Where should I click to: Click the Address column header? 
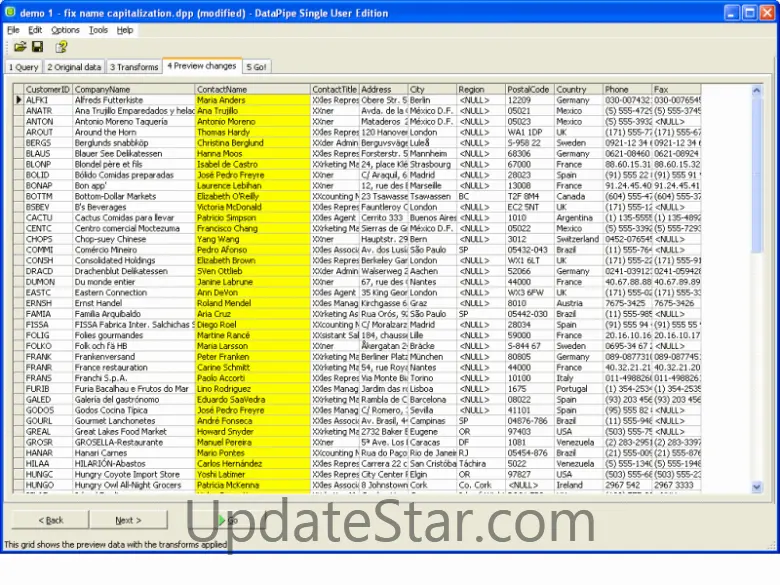(x=383, y=89)
